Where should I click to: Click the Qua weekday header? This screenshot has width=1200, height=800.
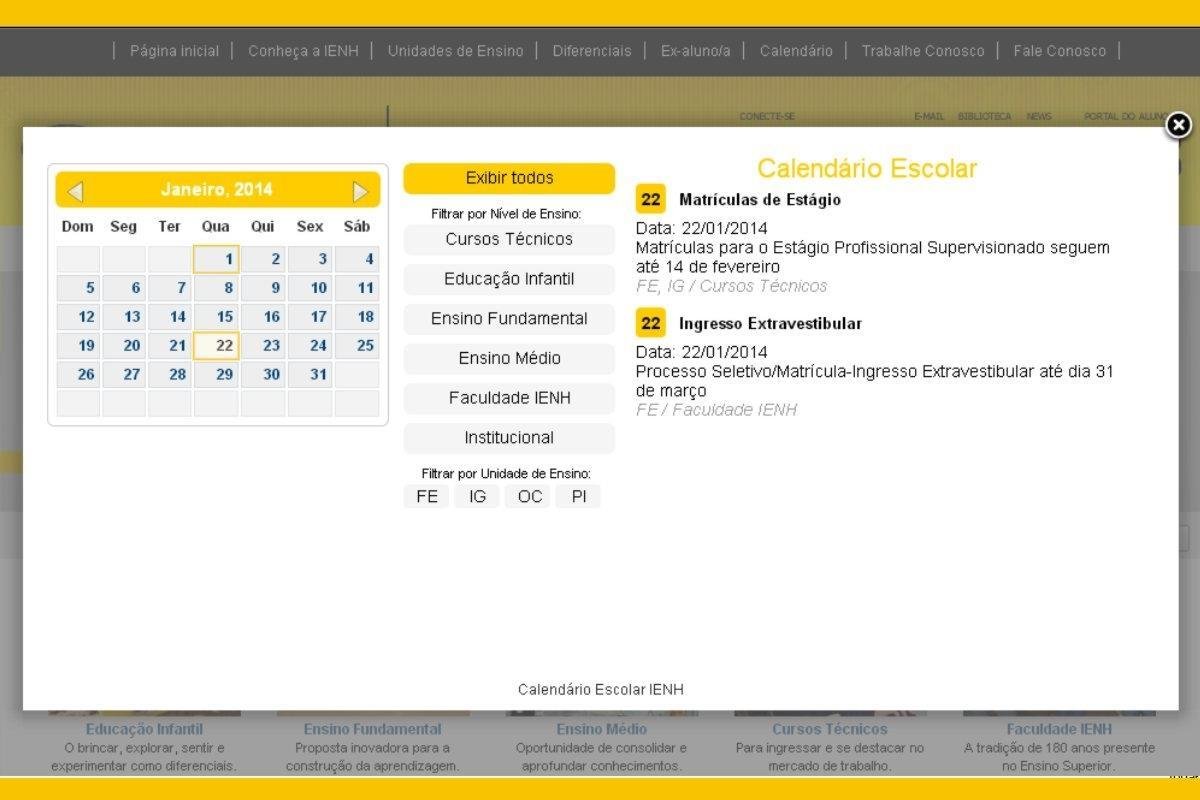(x=216, y=227)
